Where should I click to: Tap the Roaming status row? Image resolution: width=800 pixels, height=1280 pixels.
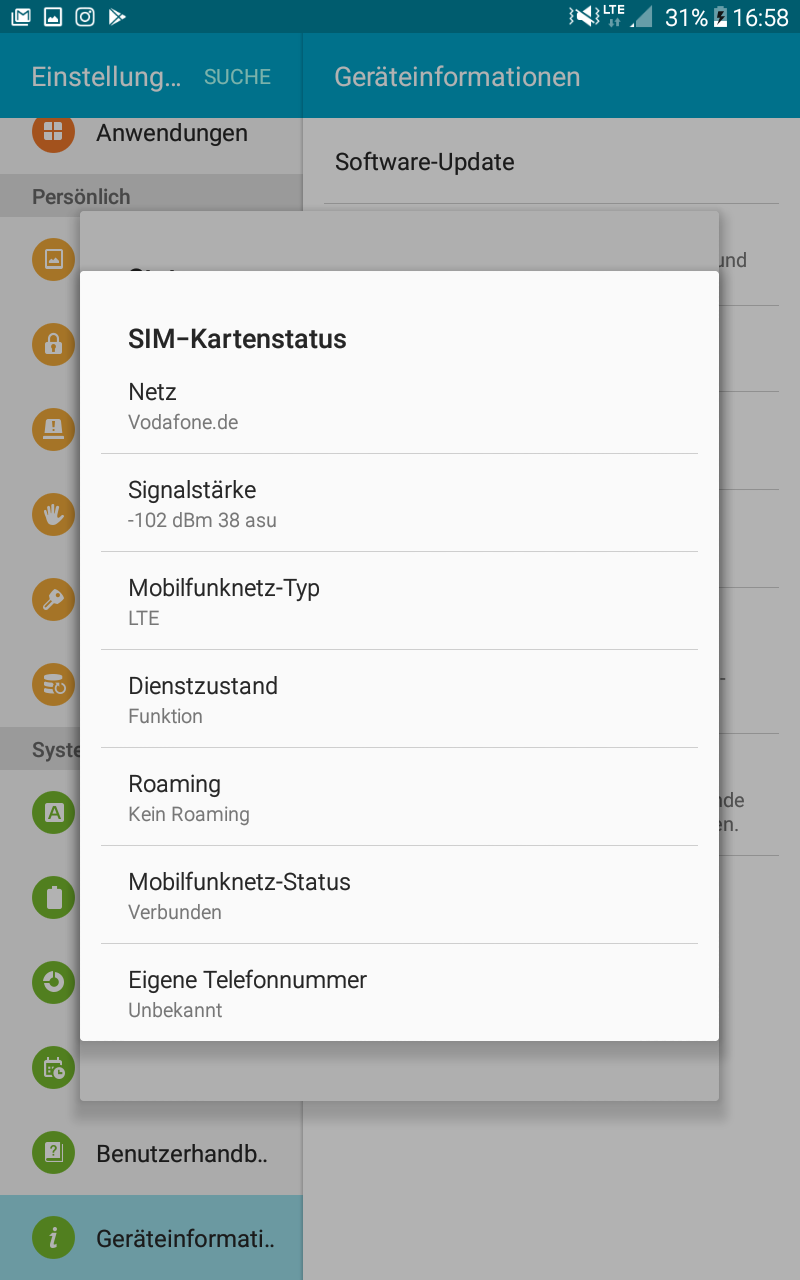click(399, 798)
